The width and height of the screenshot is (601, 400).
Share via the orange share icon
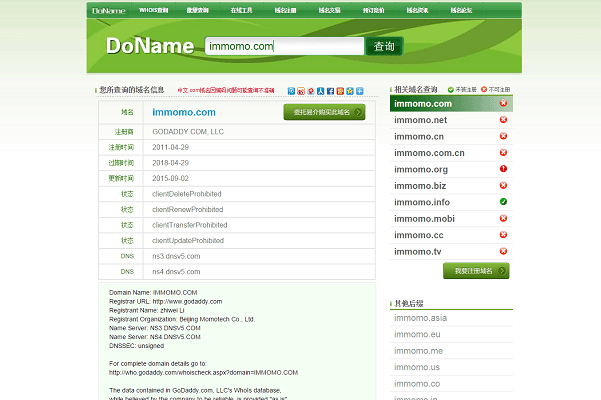(x=340, y=91)
